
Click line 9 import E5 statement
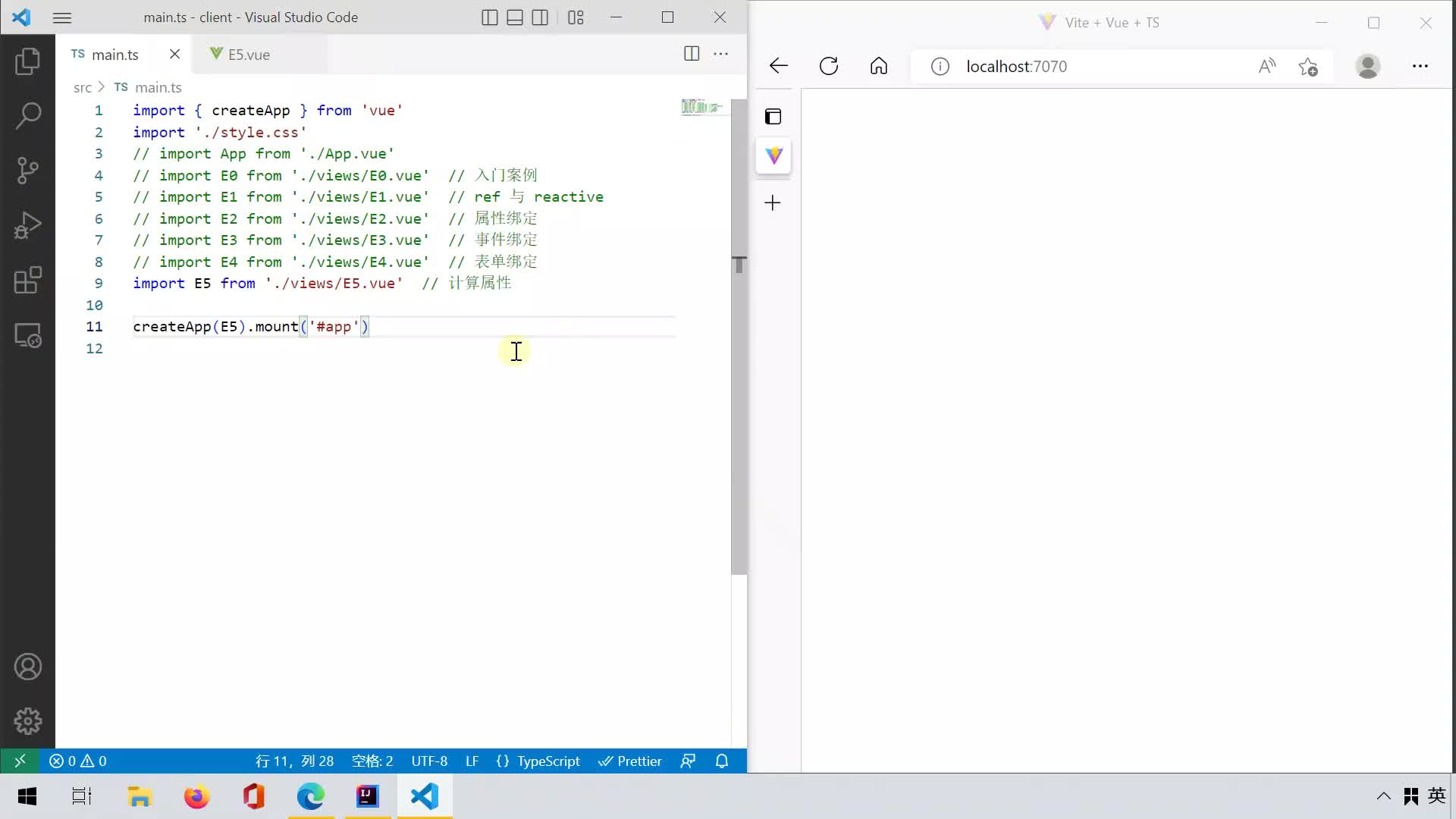[268, 284]
